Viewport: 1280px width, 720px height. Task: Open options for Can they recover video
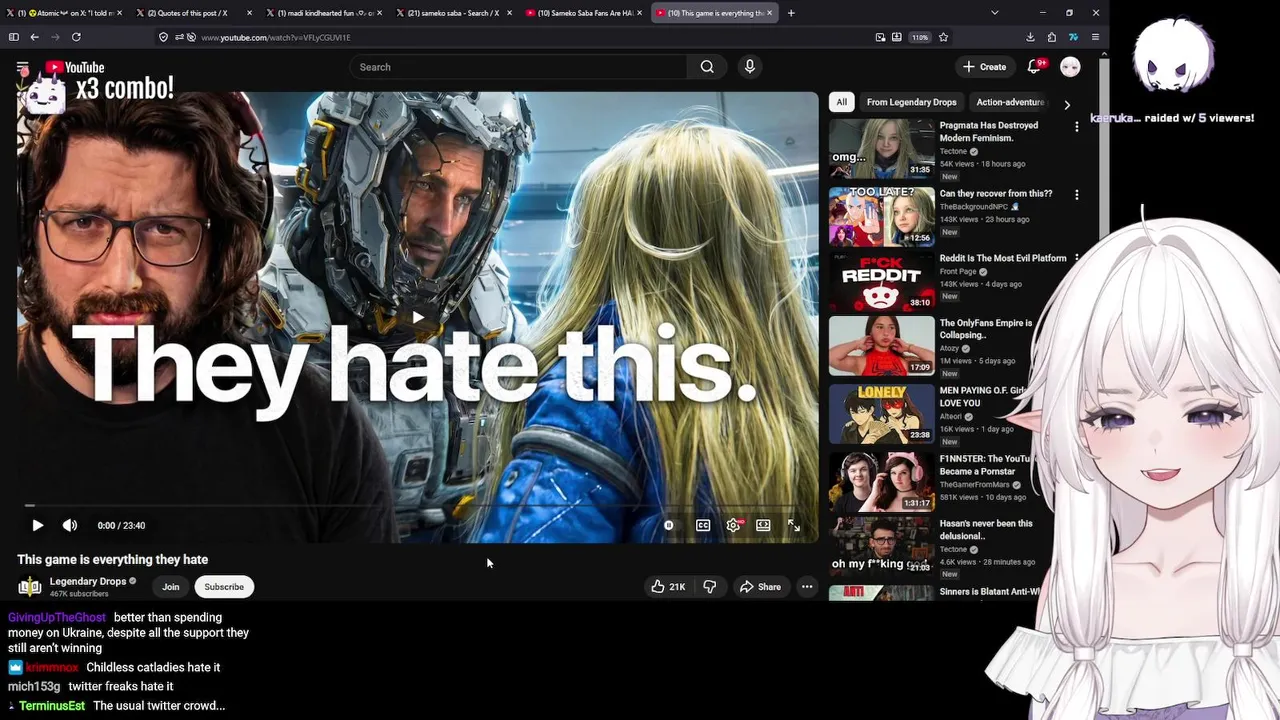coord(1076,195)
